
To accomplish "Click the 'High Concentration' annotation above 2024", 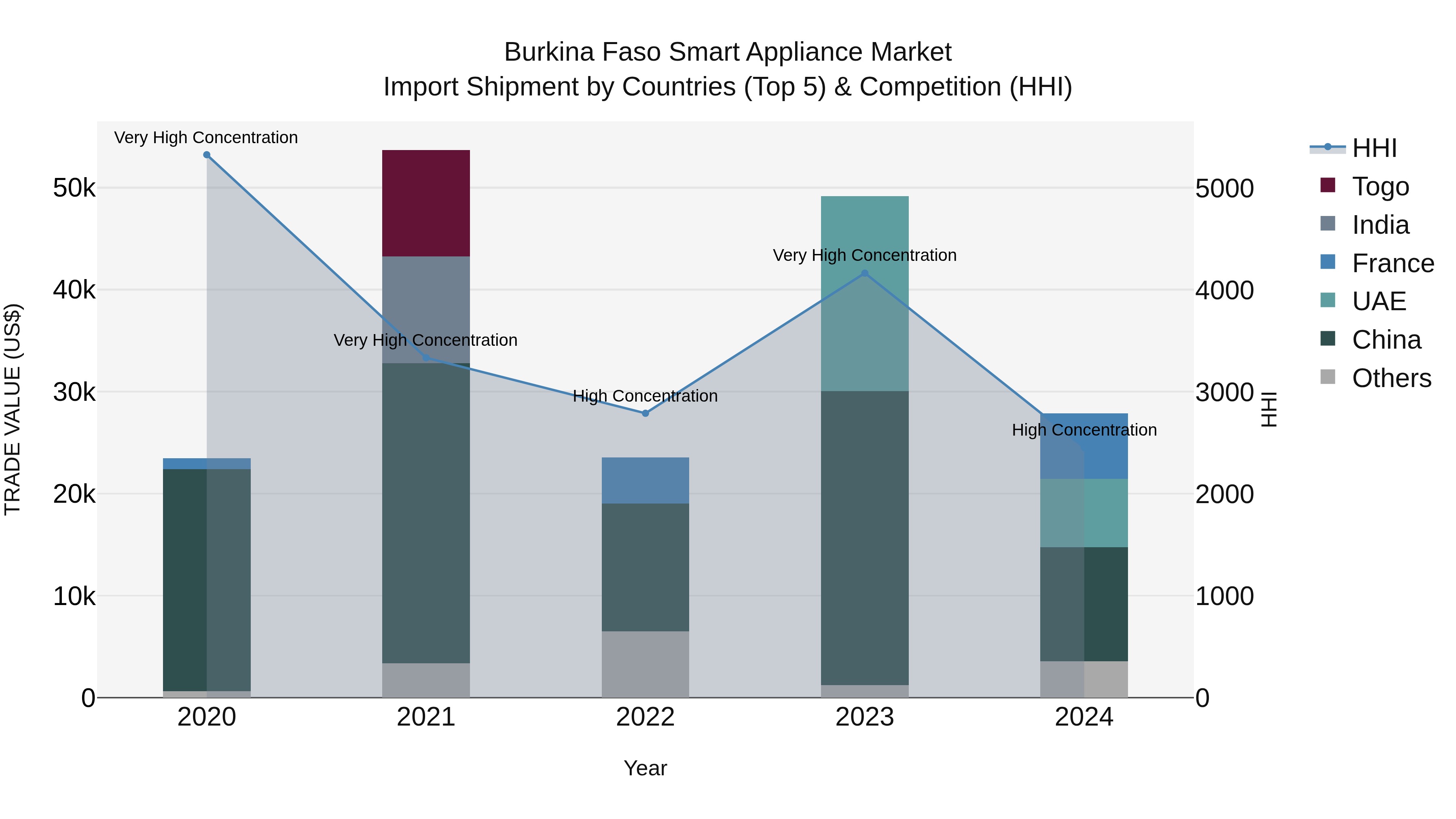I will tap(1084, 430).
